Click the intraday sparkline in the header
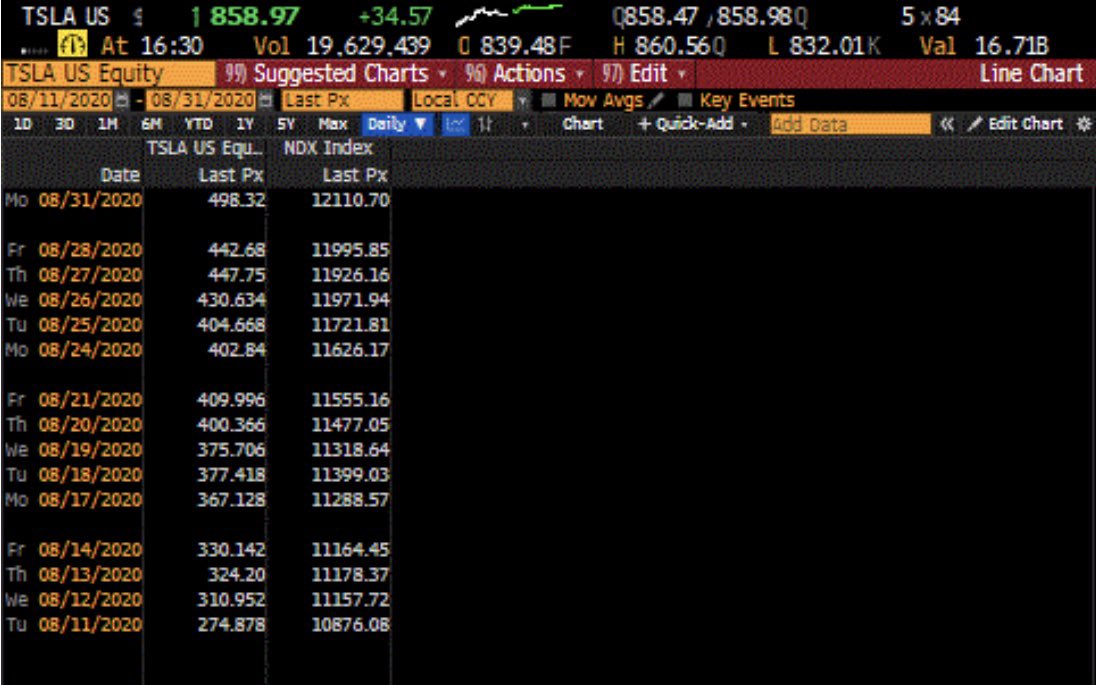The width and height of the screenshot is (1096, 685). coord(508,14)
